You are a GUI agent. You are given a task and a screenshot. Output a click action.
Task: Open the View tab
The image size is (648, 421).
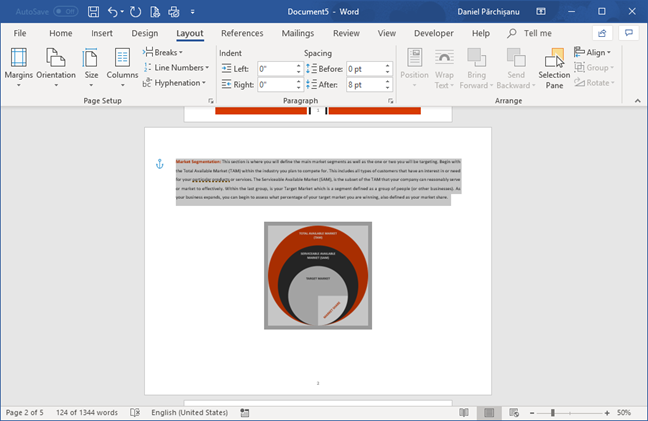pos(387,33)
